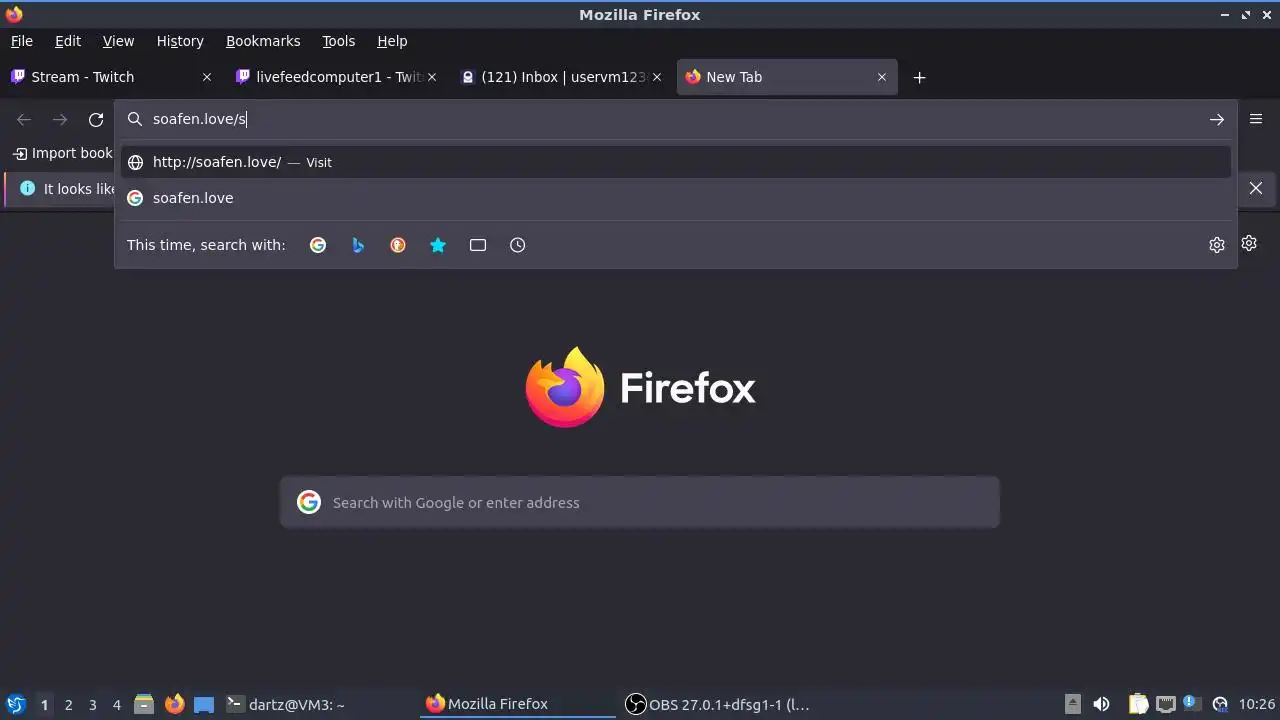This screenshot has width=1280, height=720.
Task: Open the Tools menu
Action: 339,41
